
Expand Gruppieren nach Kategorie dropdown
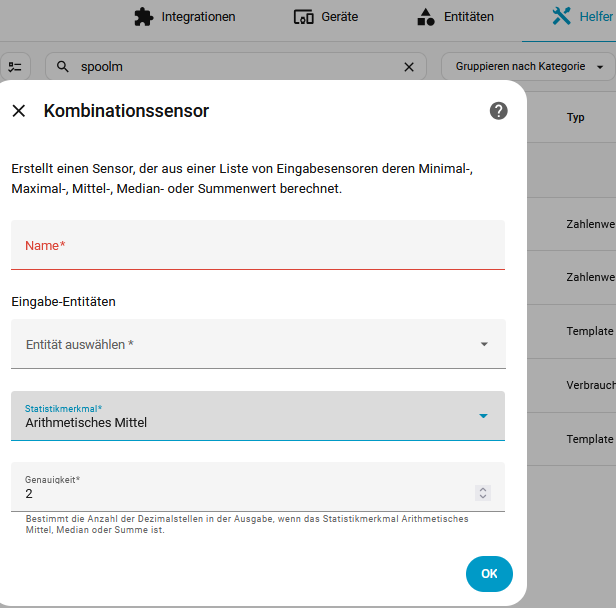[529, 67]
